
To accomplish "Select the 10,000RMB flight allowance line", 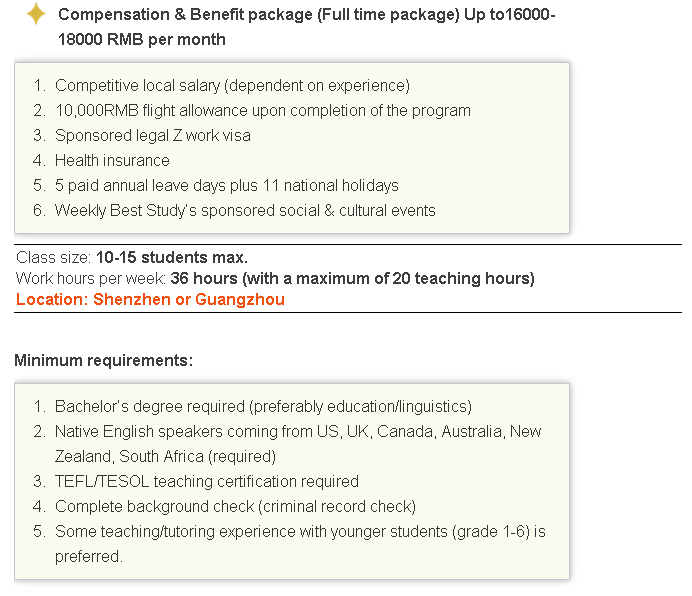I will tap(263, 110).
